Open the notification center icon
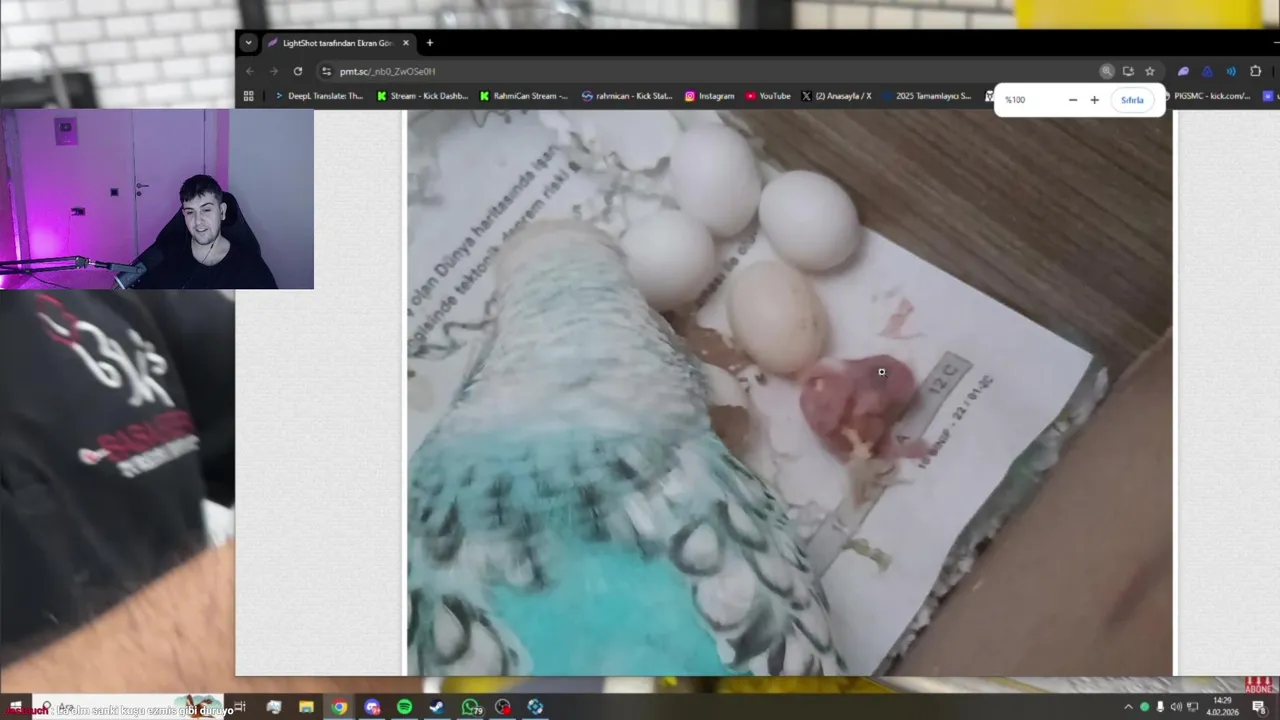1280x720 pixels. pos(1258,707)
